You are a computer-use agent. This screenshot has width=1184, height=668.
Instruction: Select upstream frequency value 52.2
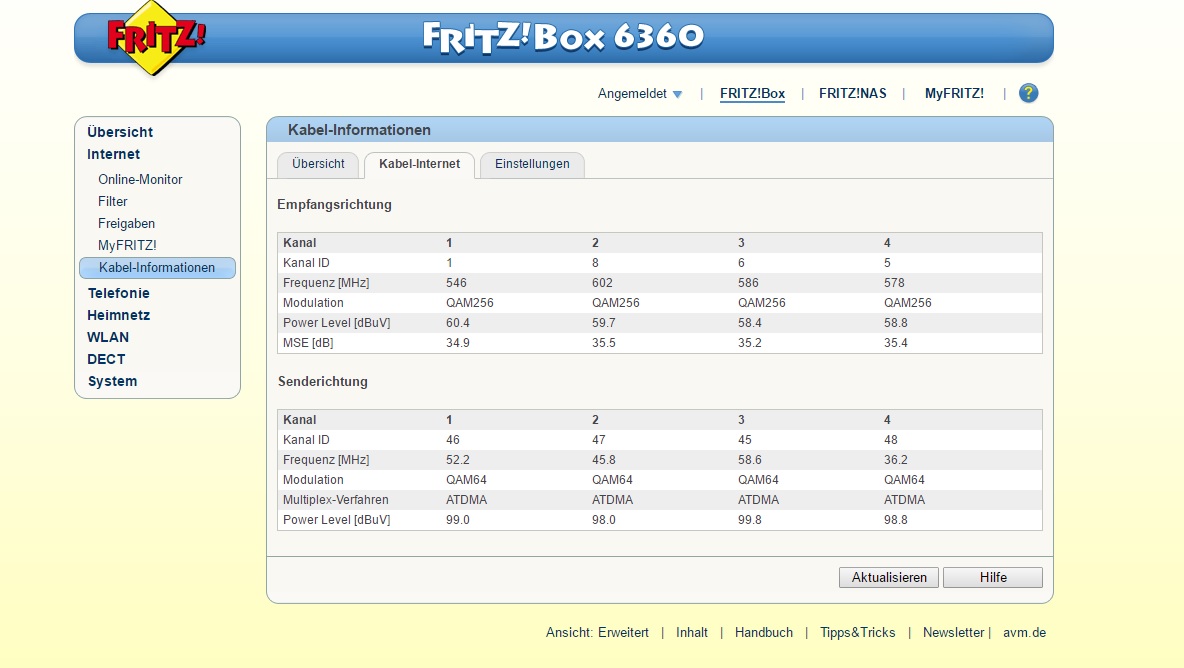(x=458, y=460)
